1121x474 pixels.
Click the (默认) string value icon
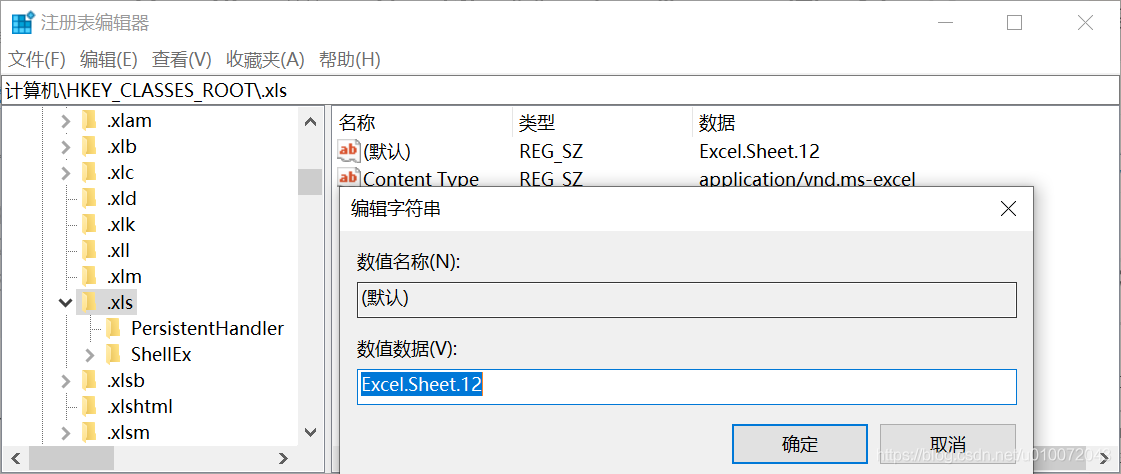coord(348,151)
